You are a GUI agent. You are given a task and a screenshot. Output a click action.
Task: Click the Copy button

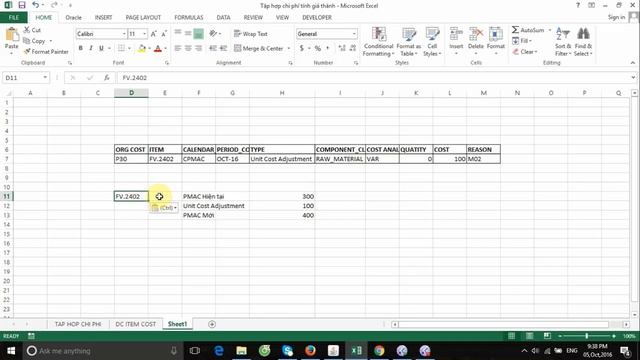(x=34, y=41)
